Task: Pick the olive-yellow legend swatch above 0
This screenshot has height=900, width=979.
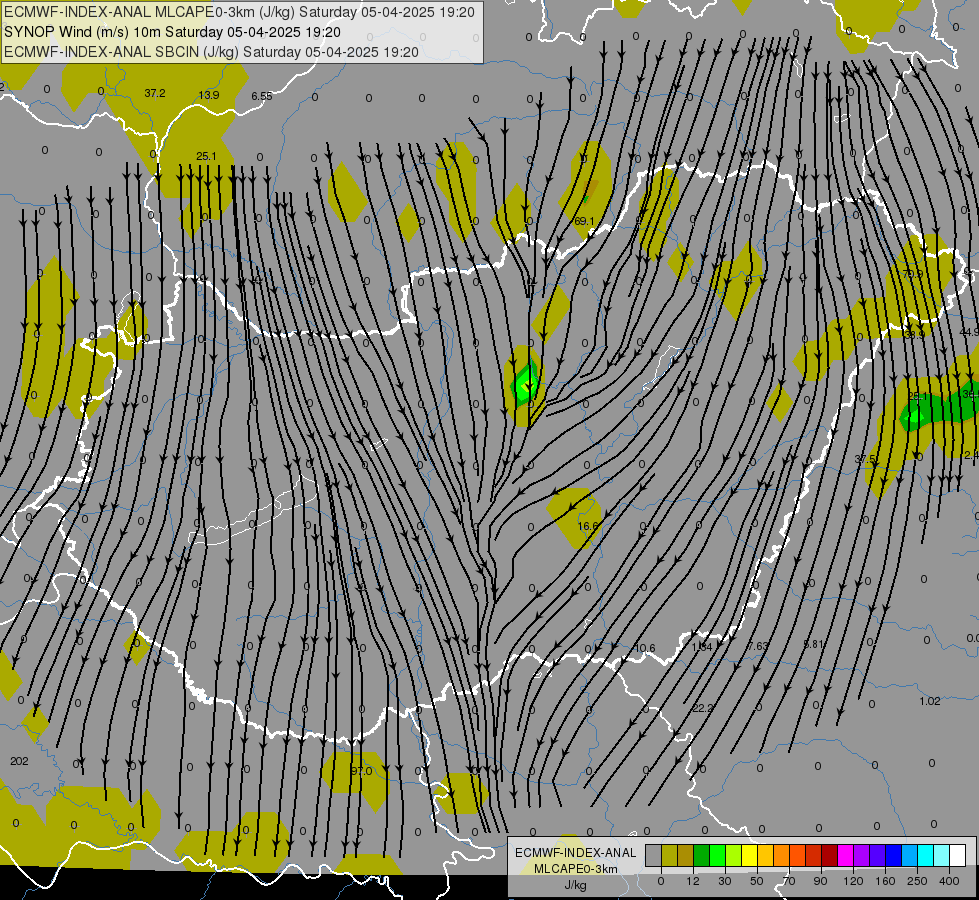Action: click(669, 855)
